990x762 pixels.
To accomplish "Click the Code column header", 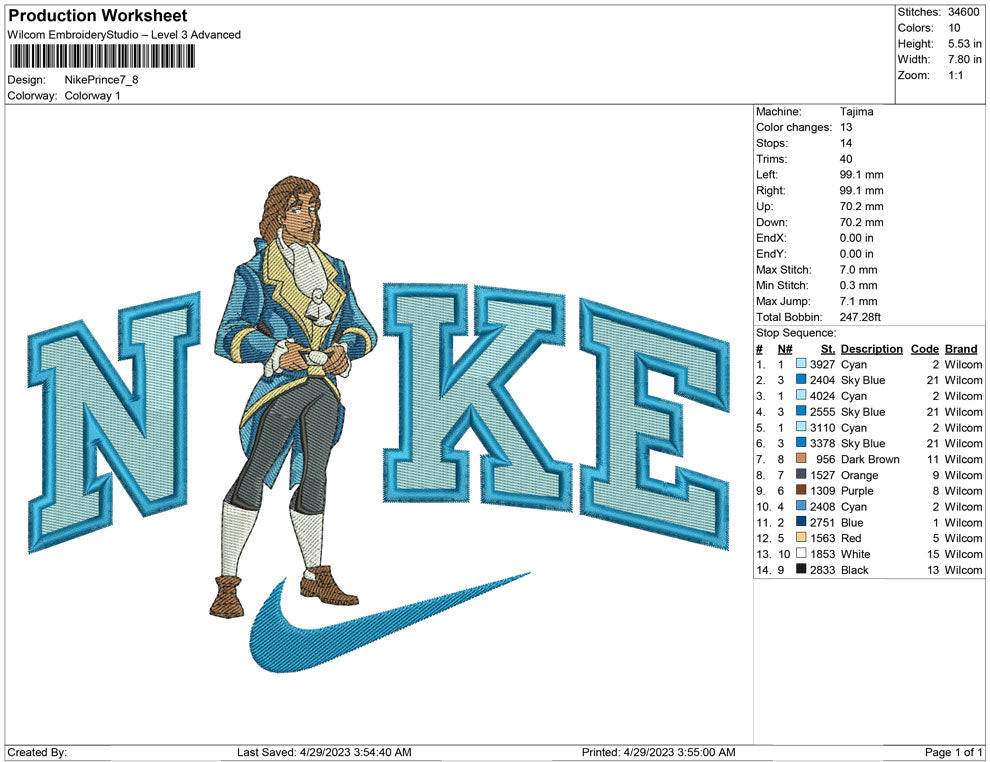I will pos(924,349).
